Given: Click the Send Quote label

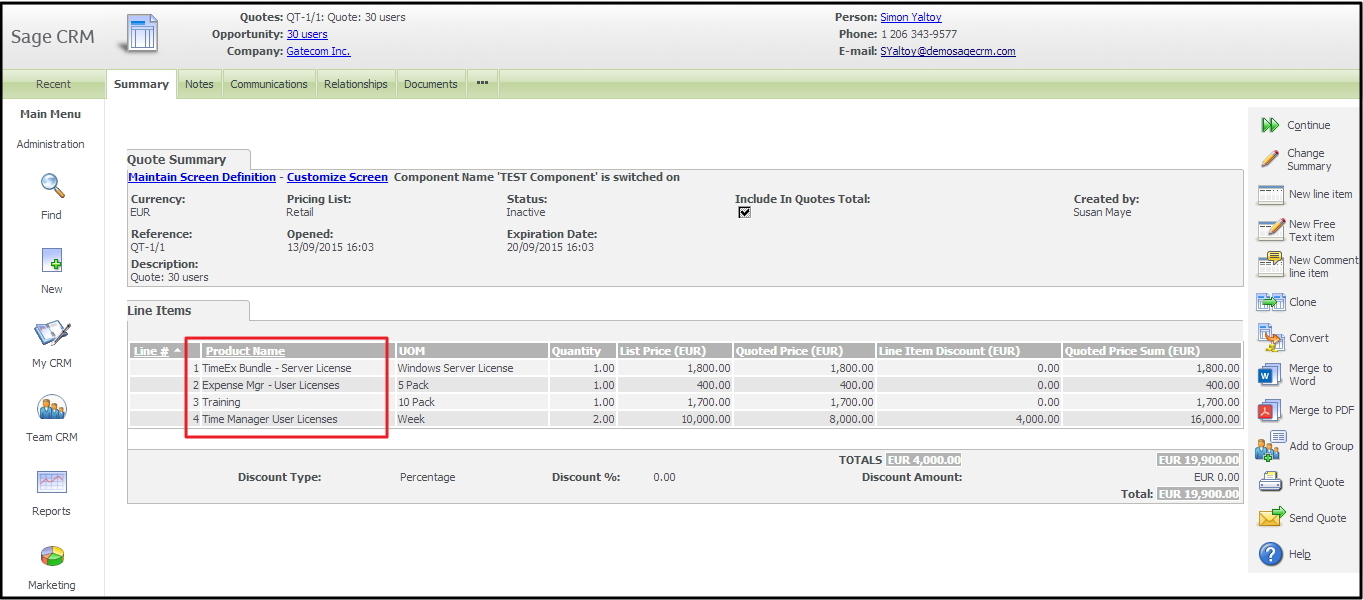Looking at the screenshot, I should (1318, 518).
